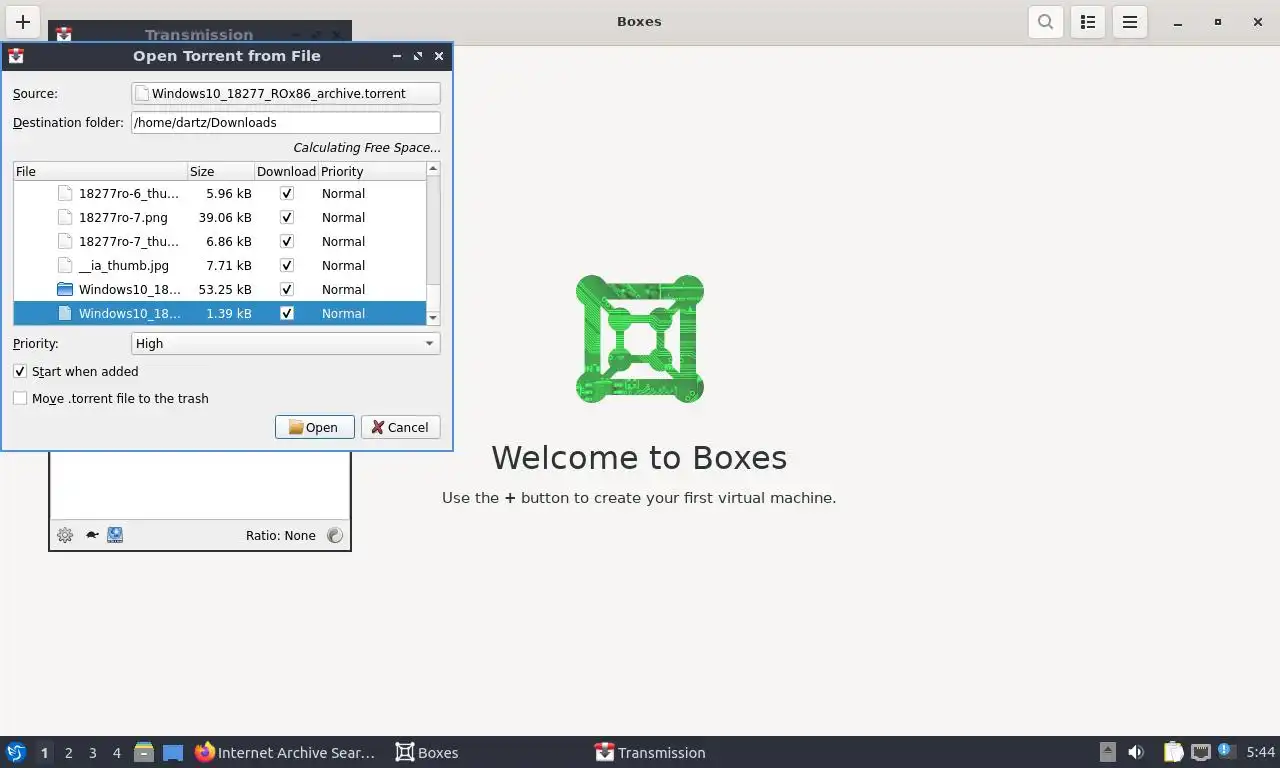Uncheck Start when added
The width and height of the screenshot is (1280, 768).
20,371
